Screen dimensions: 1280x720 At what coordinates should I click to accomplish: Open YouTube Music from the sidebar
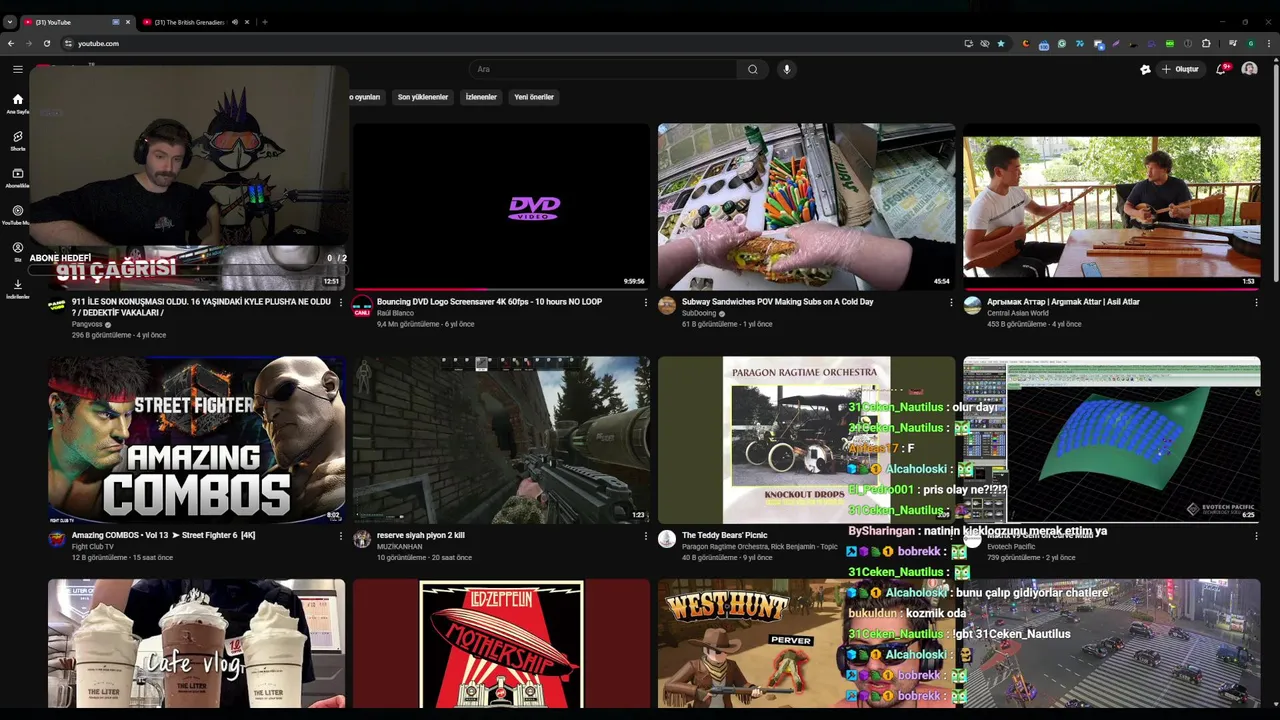pos(17,215)
